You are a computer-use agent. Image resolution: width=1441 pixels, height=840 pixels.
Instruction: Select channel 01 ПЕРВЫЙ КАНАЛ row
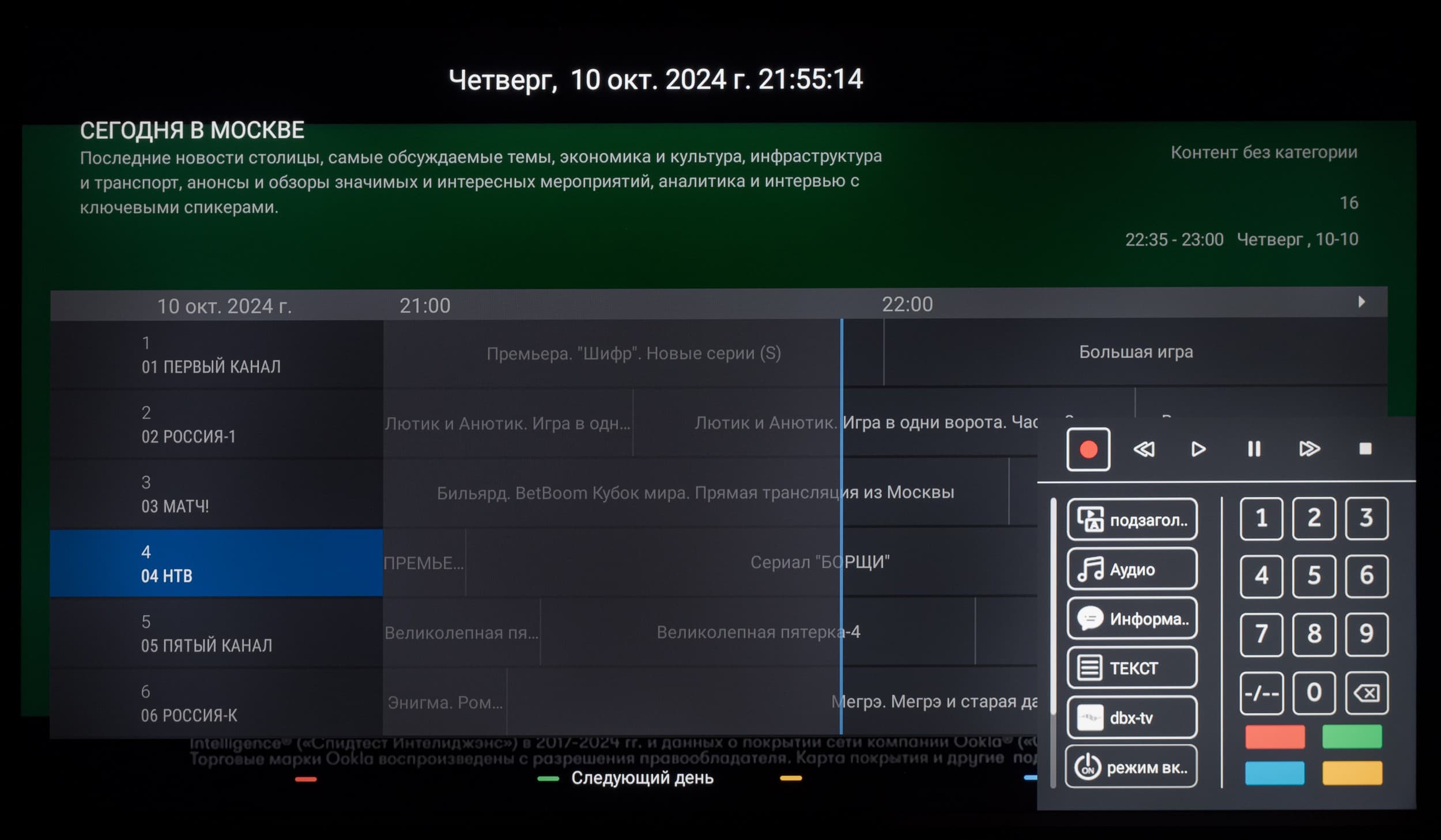pos(216,355)
